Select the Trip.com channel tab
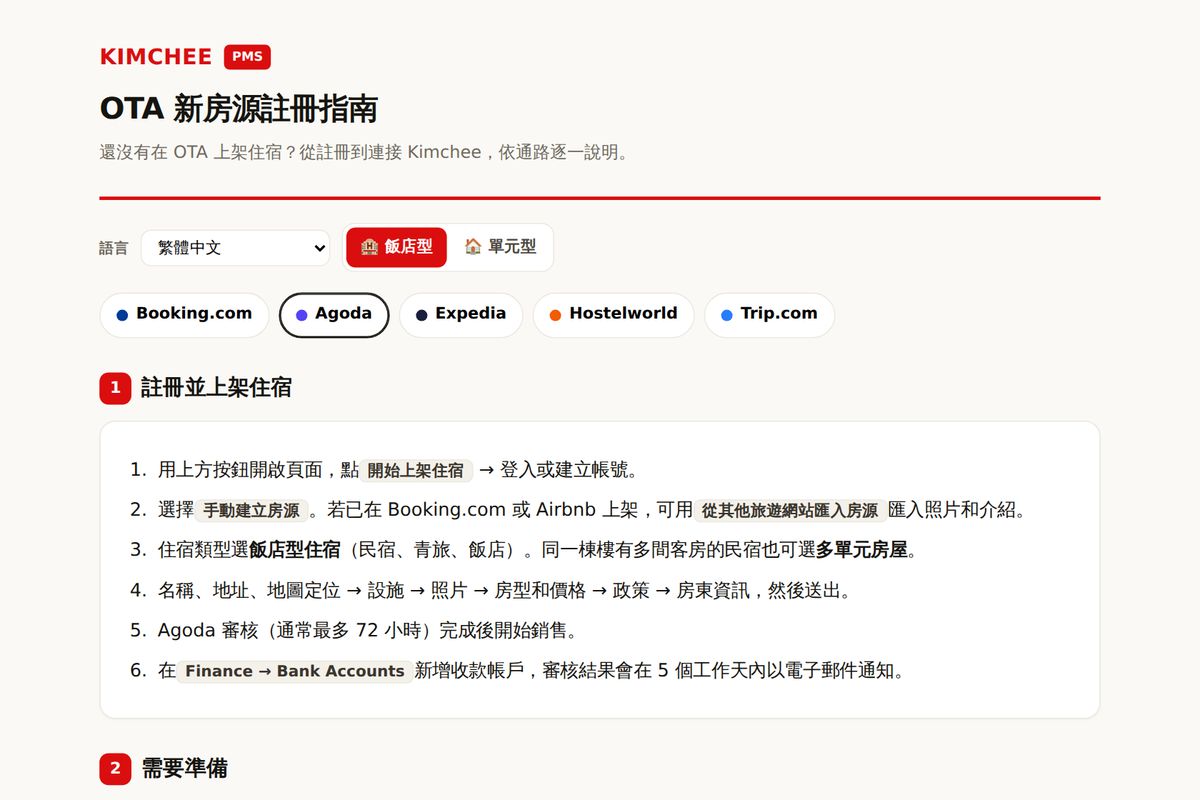This screenshot has width=1200, height=800. click(769, 315)
